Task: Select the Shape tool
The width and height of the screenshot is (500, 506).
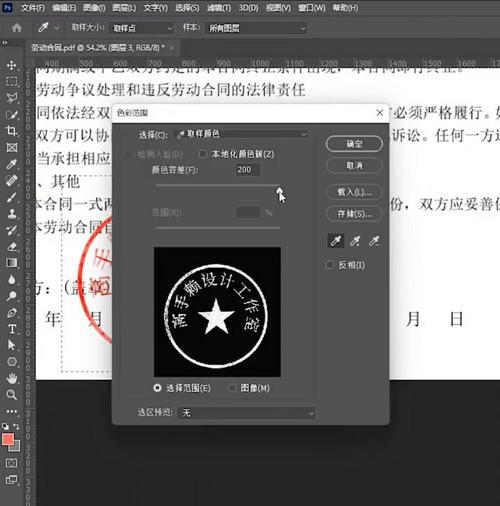Action: click(x=12, y=362)
